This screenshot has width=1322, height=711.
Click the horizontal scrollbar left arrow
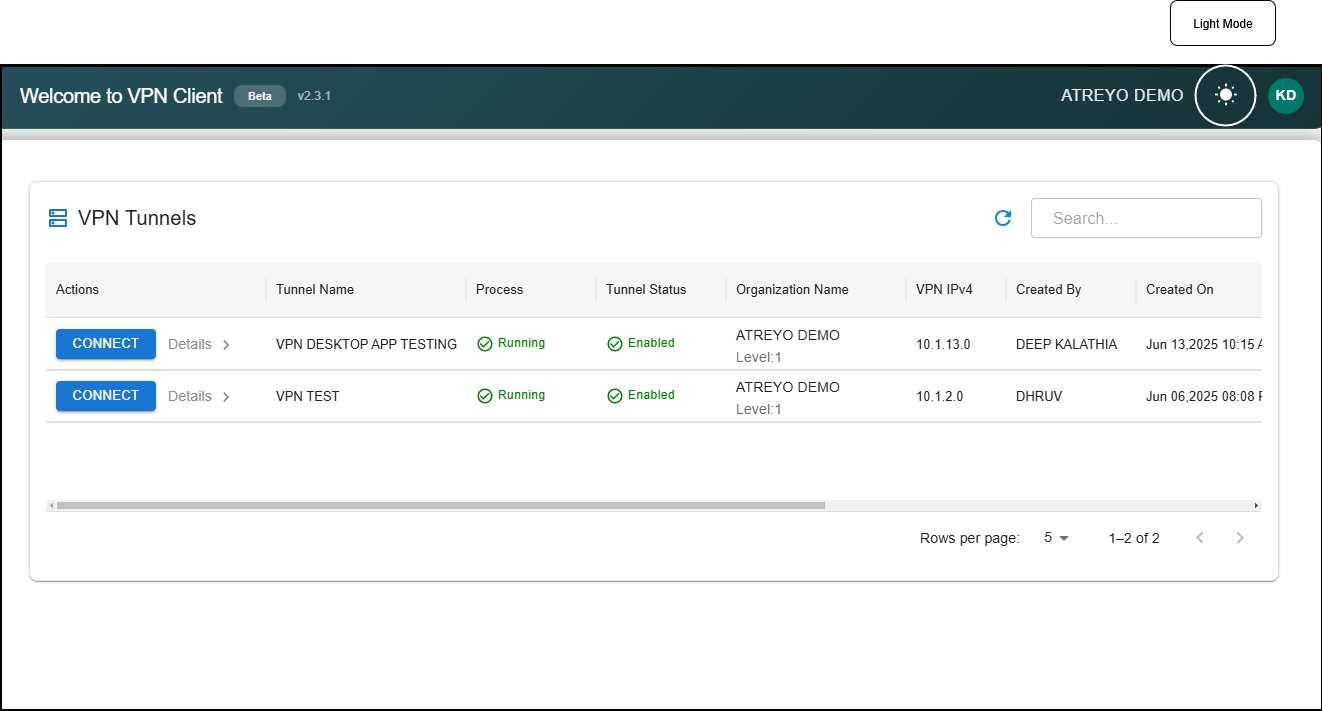[x=51, y=506]
